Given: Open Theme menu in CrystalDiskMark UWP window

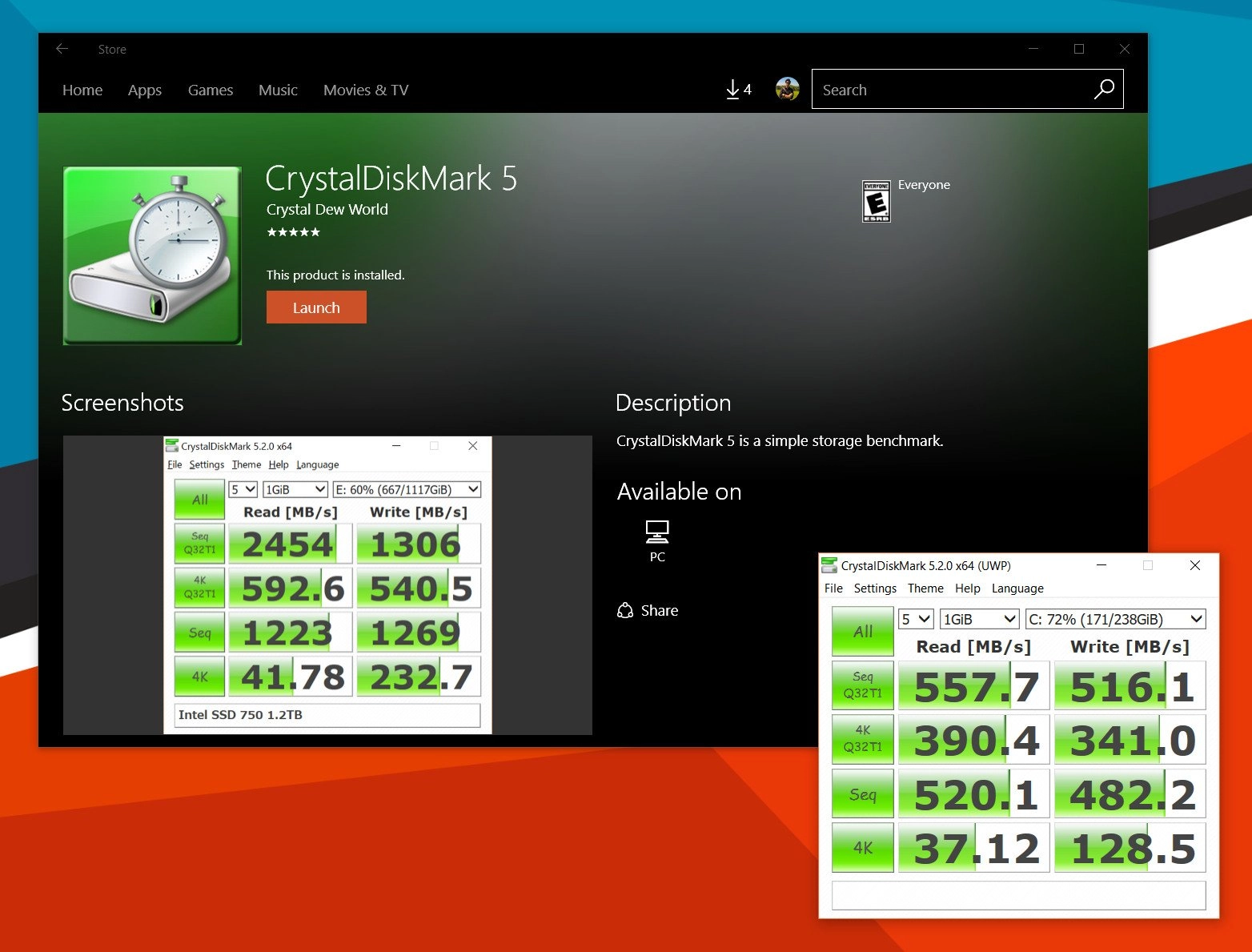Looking at the screenshot, I should [x=925, y=588].
